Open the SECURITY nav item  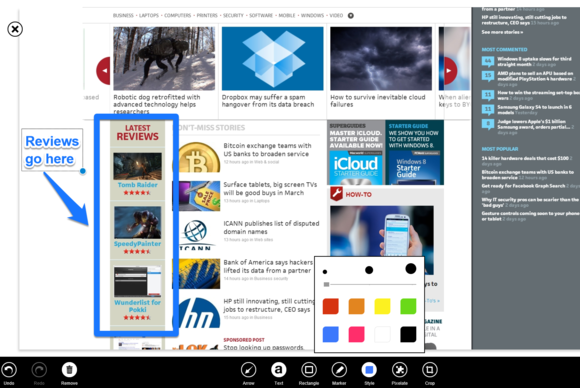coord(233,16)
